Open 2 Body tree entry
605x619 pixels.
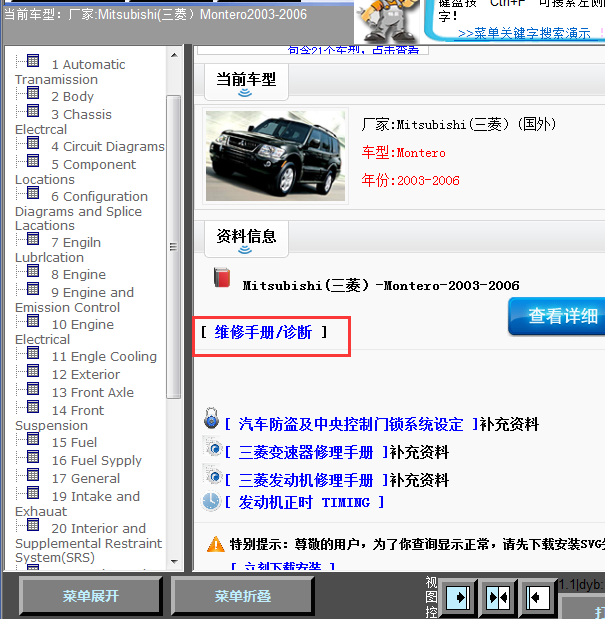73,96
